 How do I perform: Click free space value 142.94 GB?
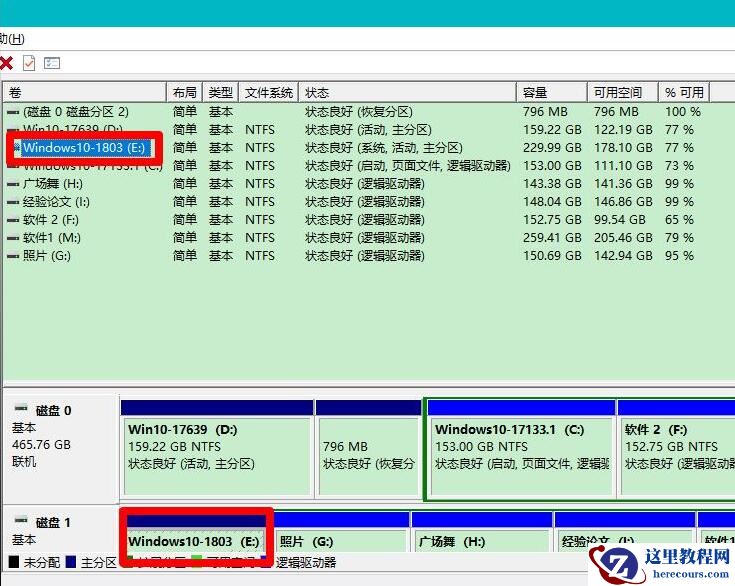pyautogui.click(x=623, y=256)
